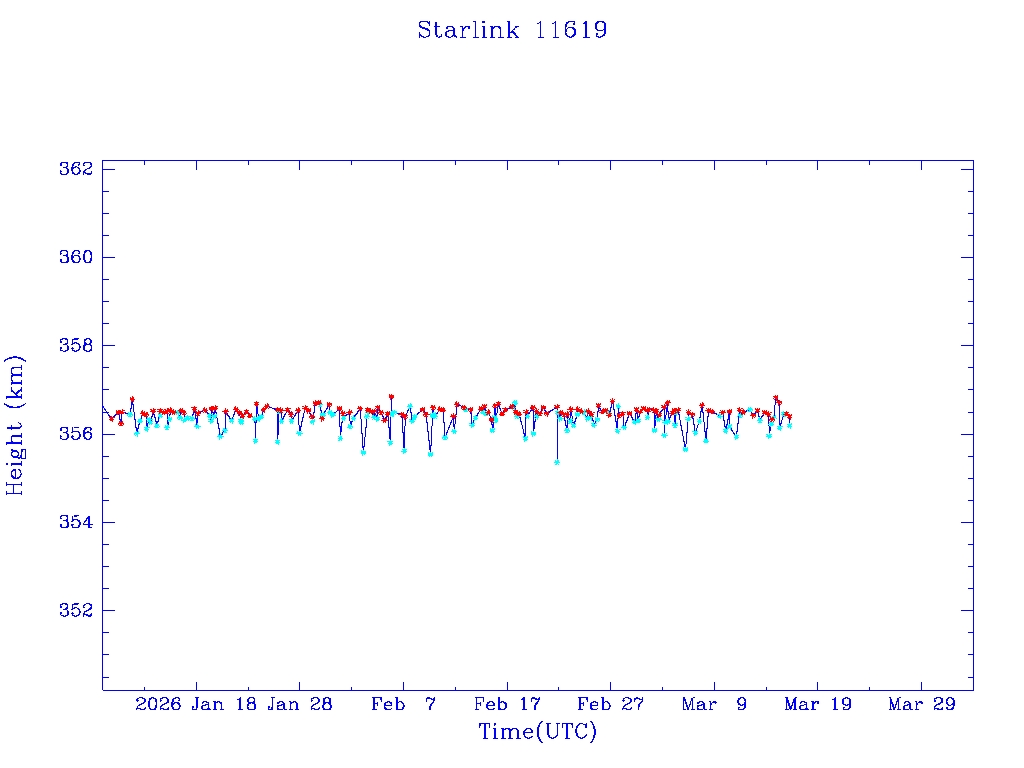Select the Mar 19 date label

(x=818, y=704)
